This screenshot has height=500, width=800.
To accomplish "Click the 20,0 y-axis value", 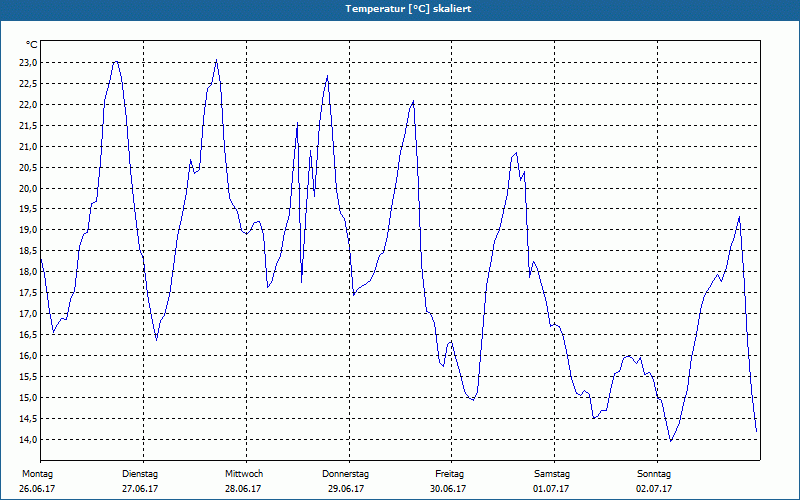I will (x=28, y=188).
